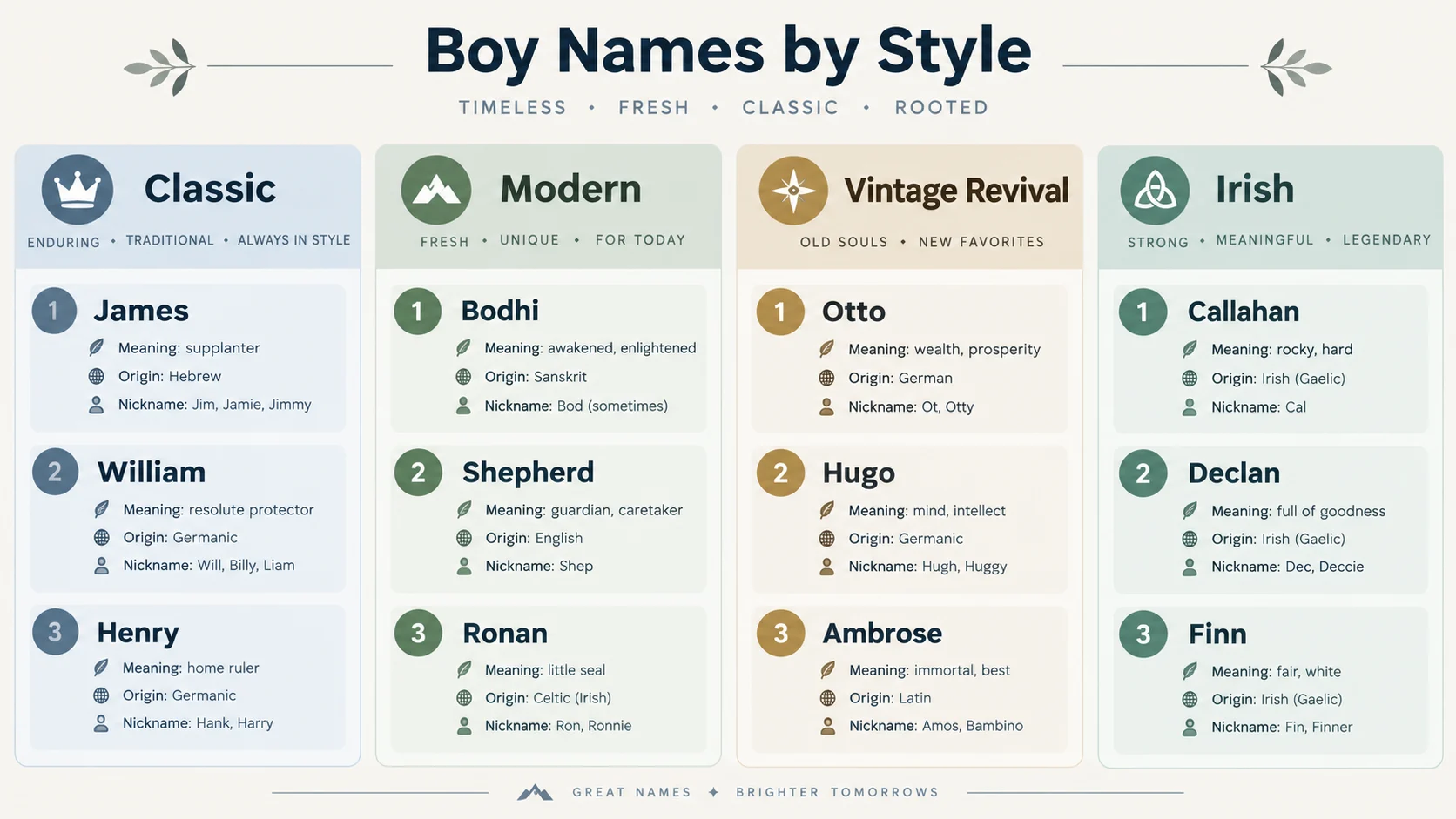The image size is (1456, 819).
Task: Click the footer text BRIGHTER TOMORROWS
Action: point(838,792)
